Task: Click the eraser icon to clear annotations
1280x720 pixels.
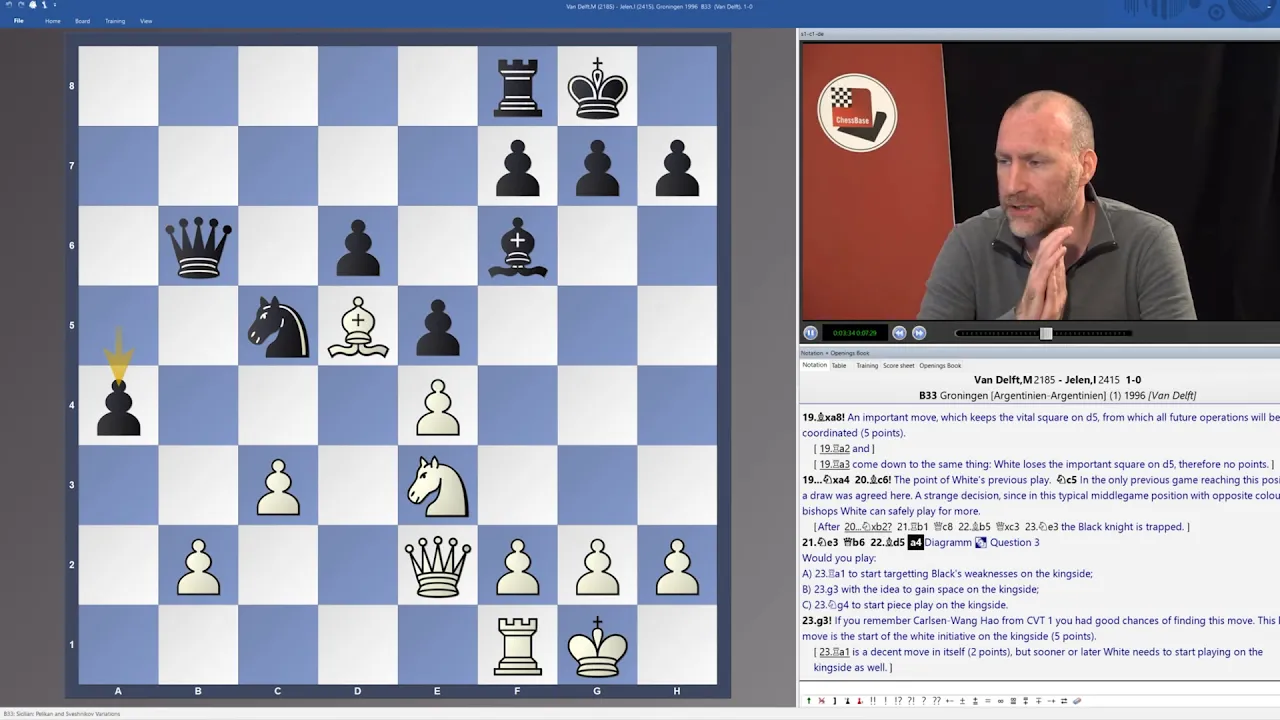Action: [1077, 701]
